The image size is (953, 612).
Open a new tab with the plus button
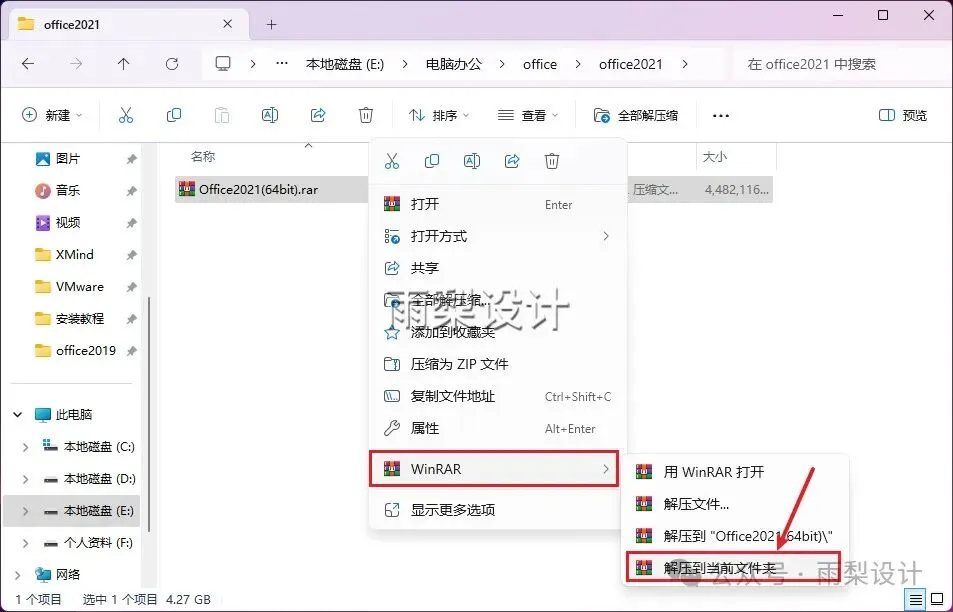click(x=272, y=24)
